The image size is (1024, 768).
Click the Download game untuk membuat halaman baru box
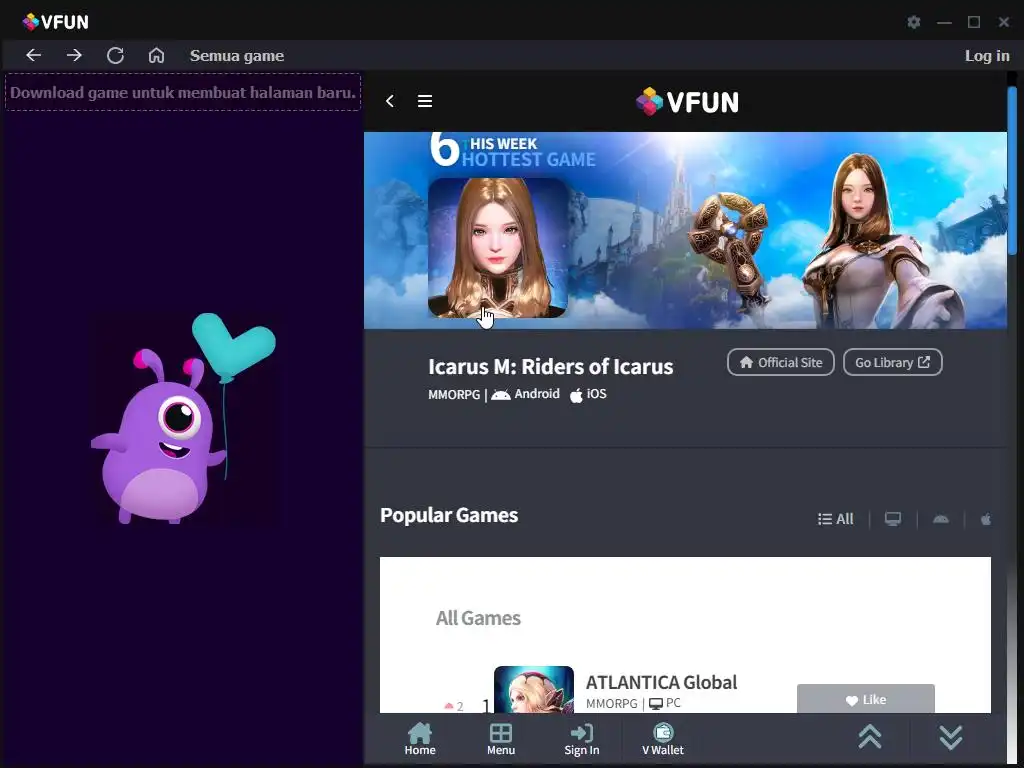click(x=183, y=92)
